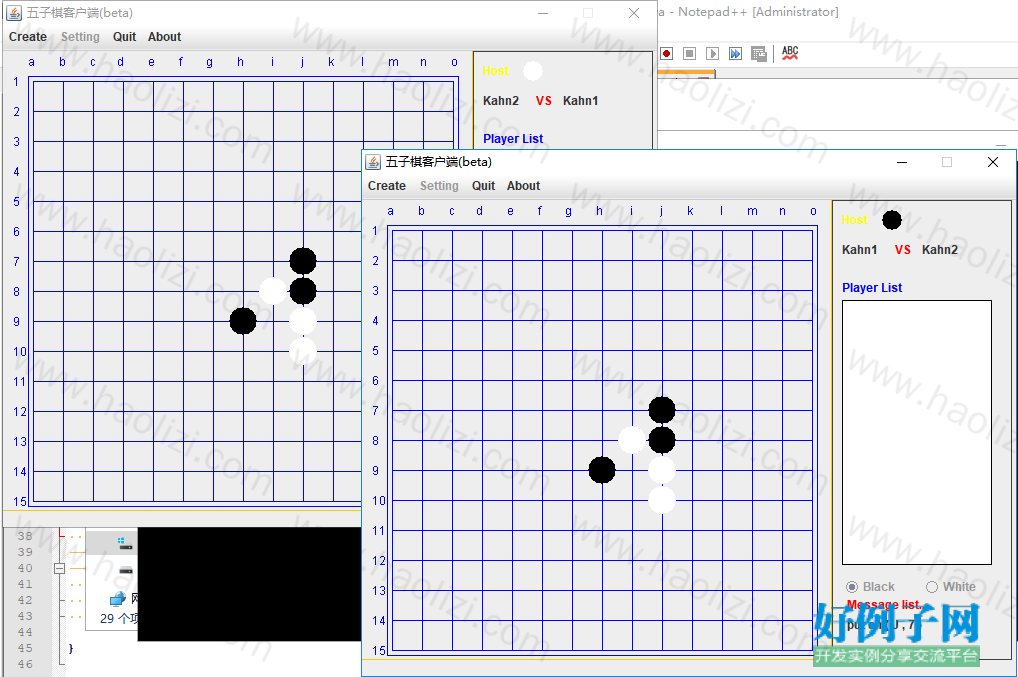Click Notepad++ macro playback icon

point(712,53)
